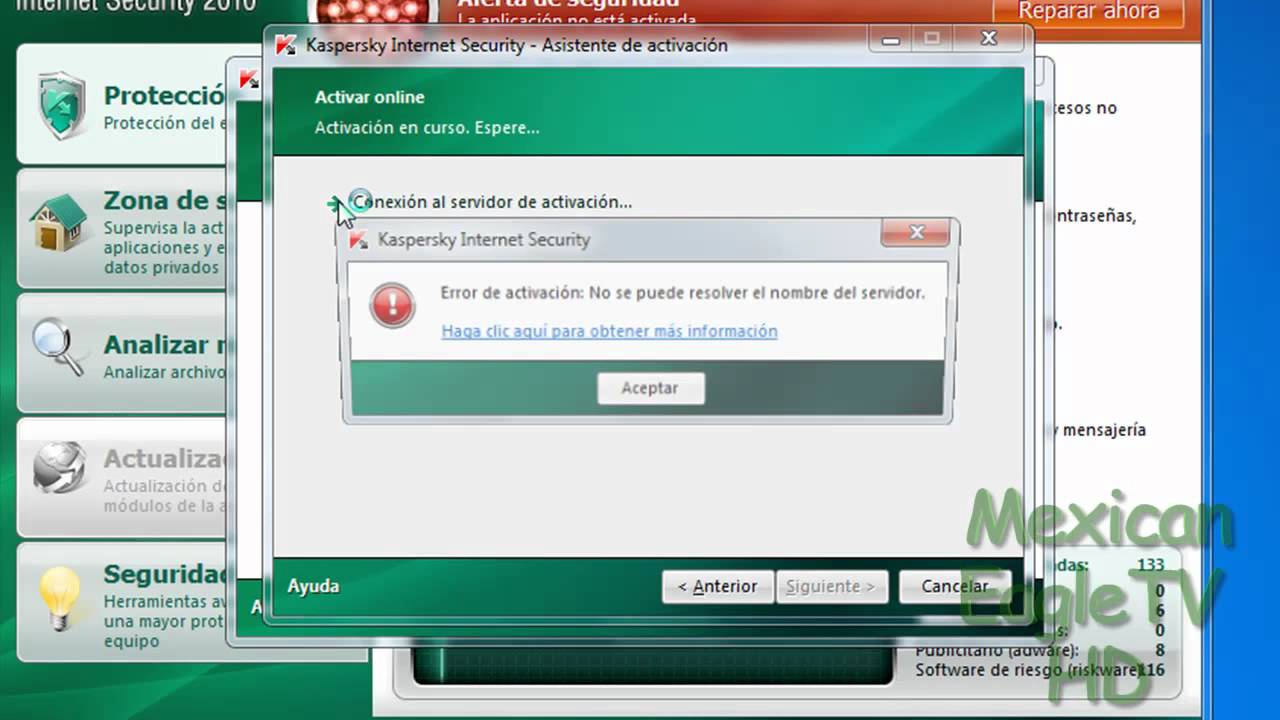Click the value 133 in the statistics list
Image resolution: width=1280 pixels, height=720 pixels.
tap(1150, 566)
